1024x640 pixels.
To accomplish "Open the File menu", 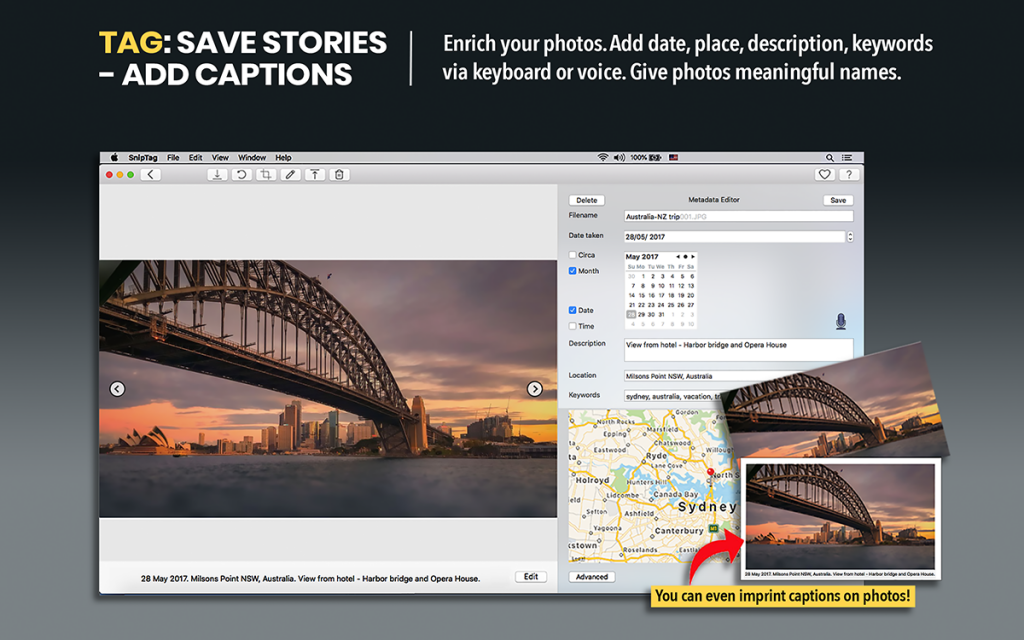I will [173, 157].
